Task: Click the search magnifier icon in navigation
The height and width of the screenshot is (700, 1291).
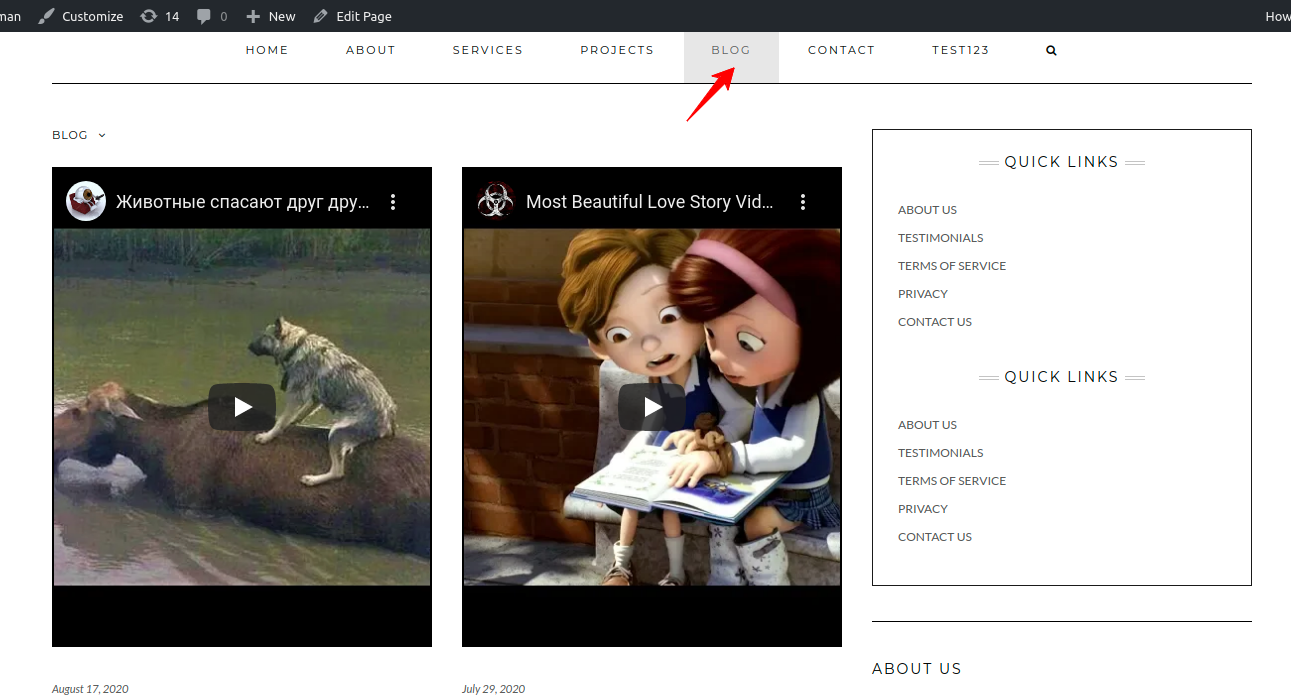Action: point(1051,51)
